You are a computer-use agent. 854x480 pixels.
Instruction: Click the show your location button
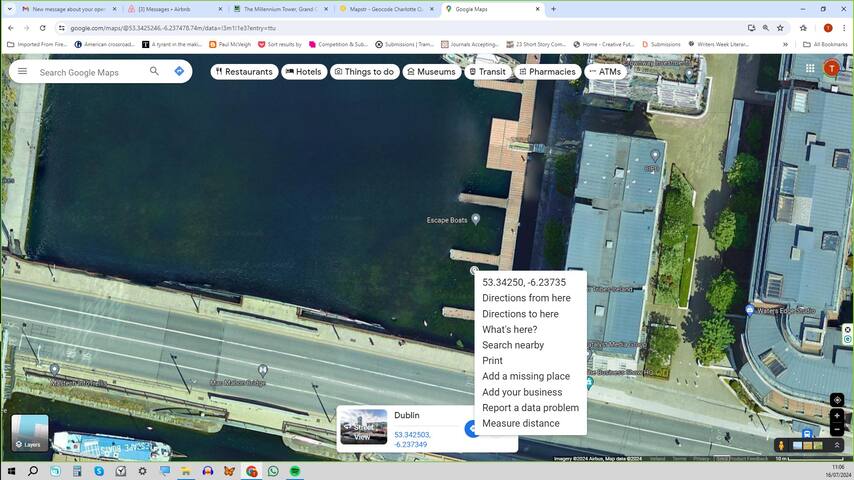click(837, 400)
